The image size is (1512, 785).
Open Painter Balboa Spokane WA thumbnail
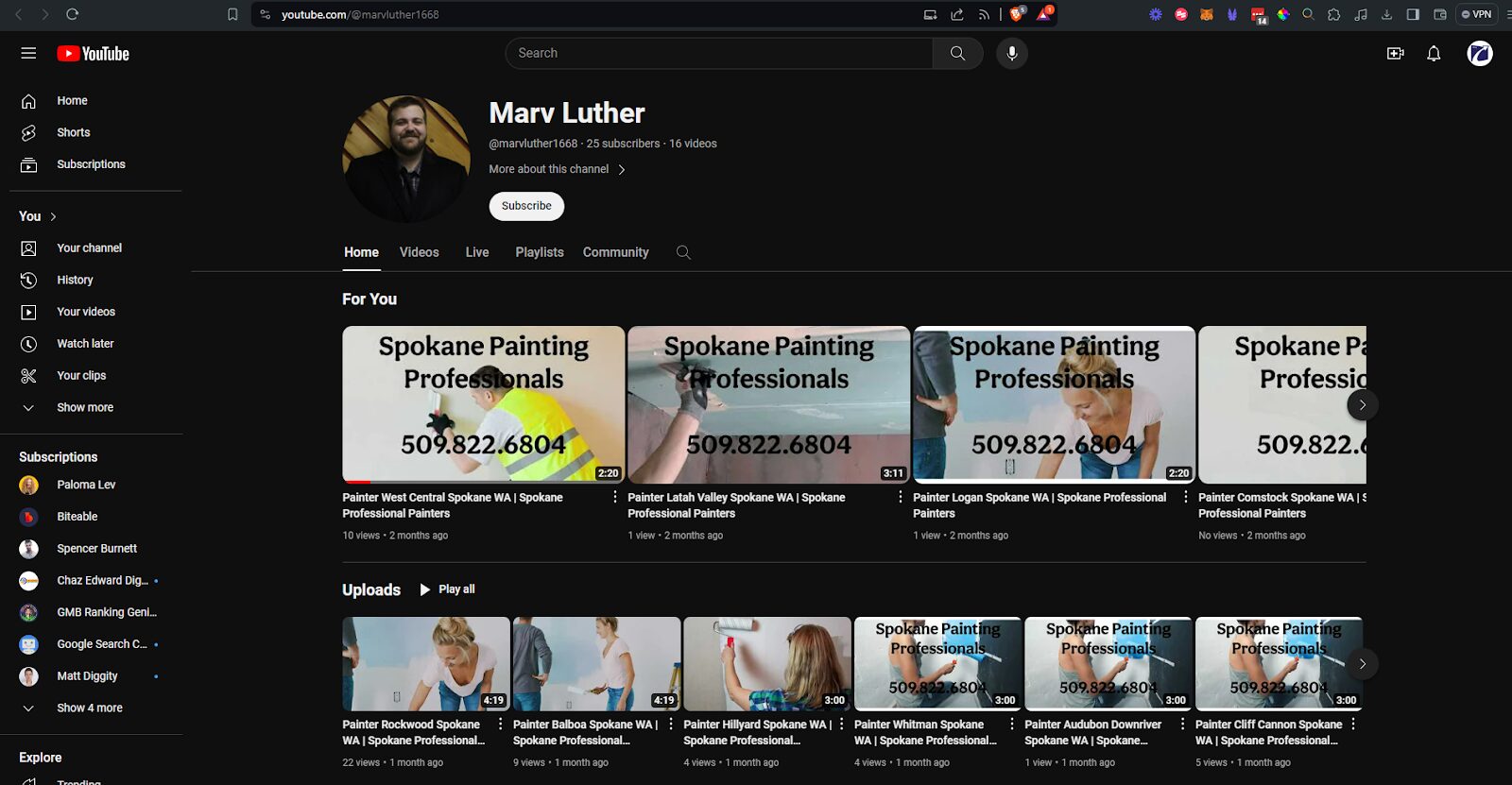(x=596, y=664)
